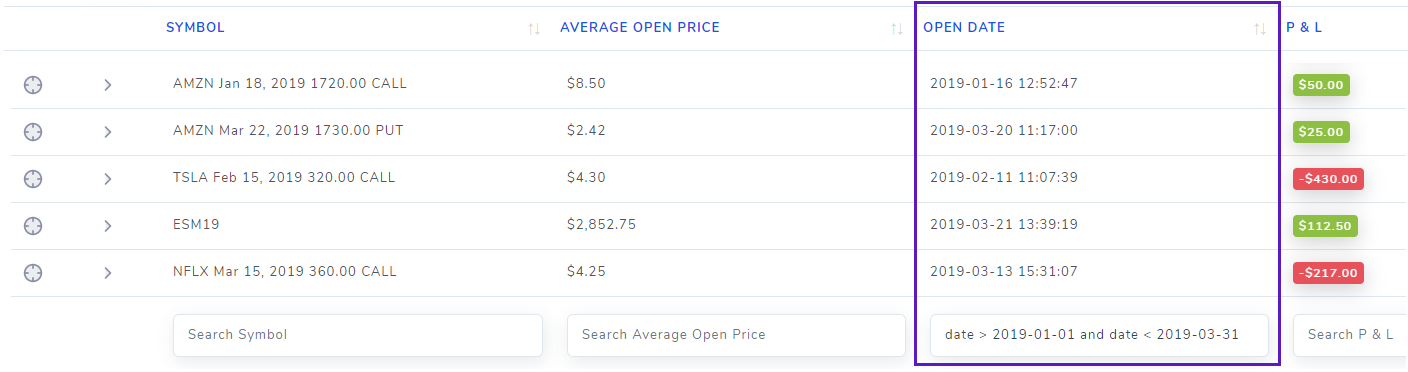Expand the AMZN Jan 18 1720.00 CALL row
1408x372 pixels.
[107, 85]
